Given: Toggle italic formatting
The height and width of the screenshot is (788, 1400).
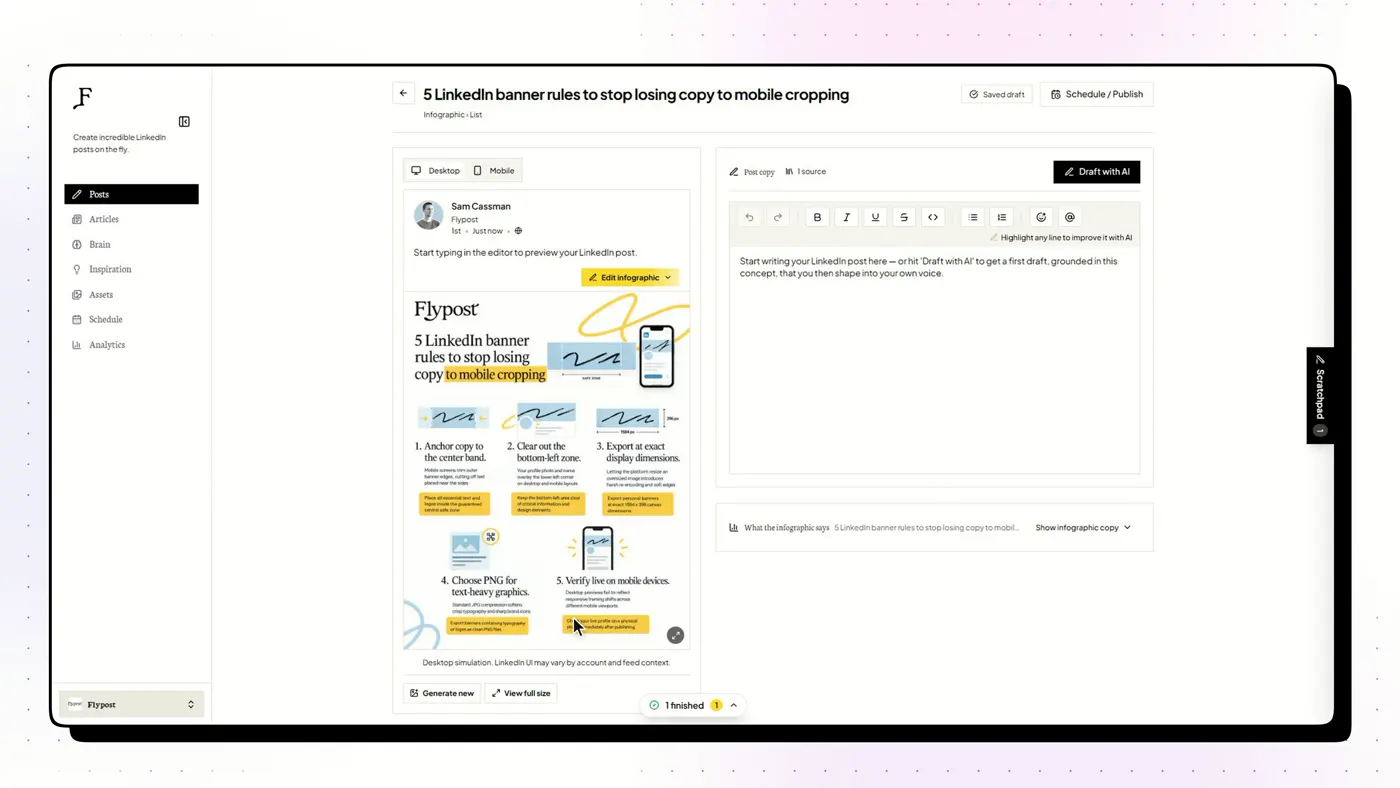Looking at the screenshot, I should (x=846, y=217).
